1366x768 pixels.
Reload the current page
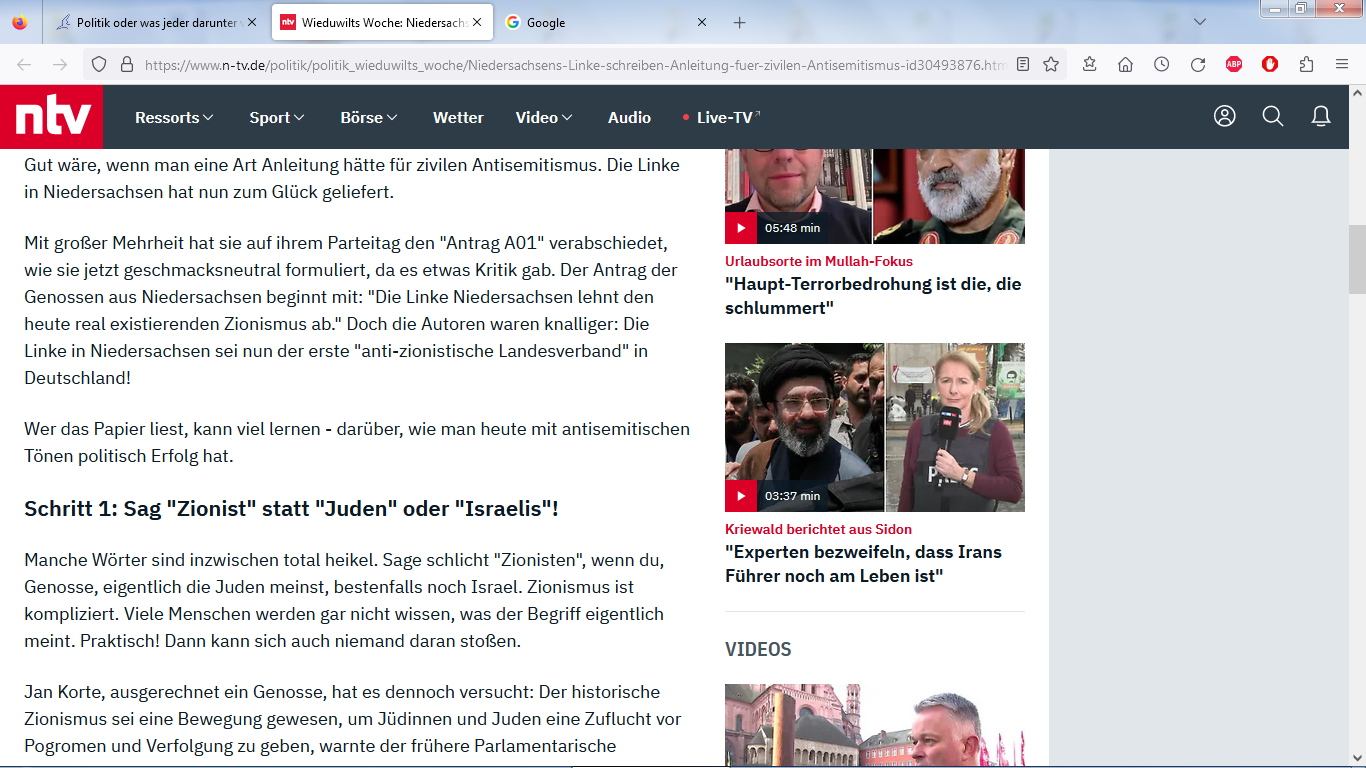[1197, 64]
